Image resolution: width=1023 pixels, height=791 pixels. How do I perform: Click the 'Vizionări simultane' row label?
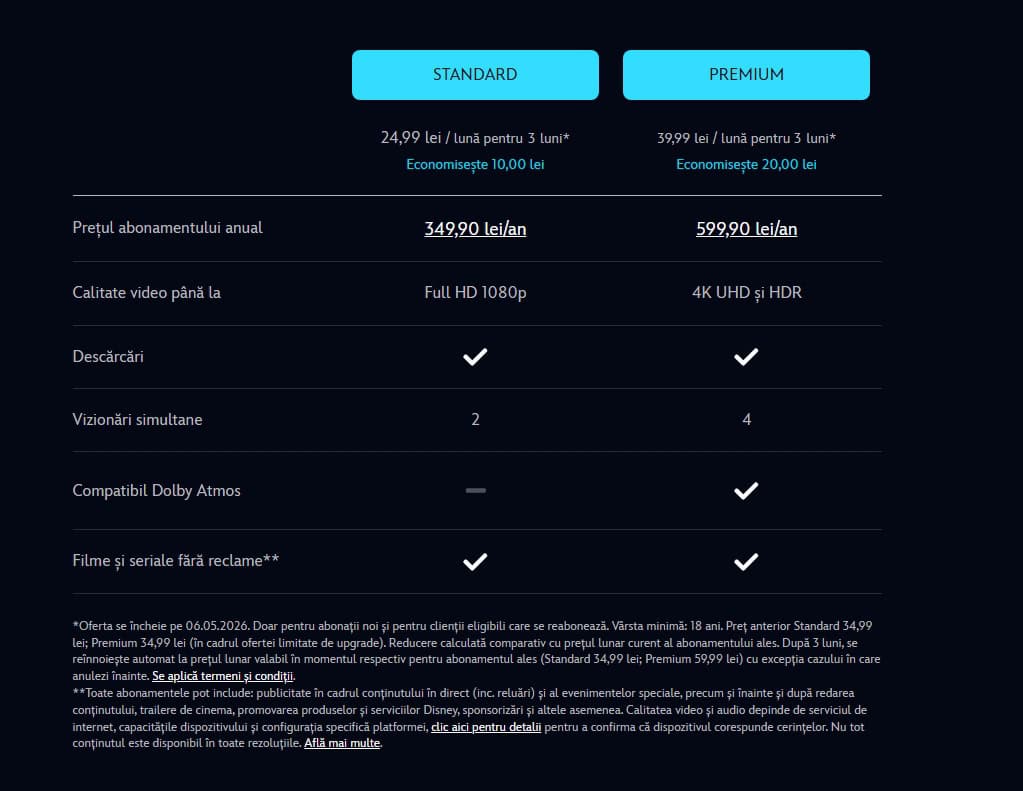137,419
